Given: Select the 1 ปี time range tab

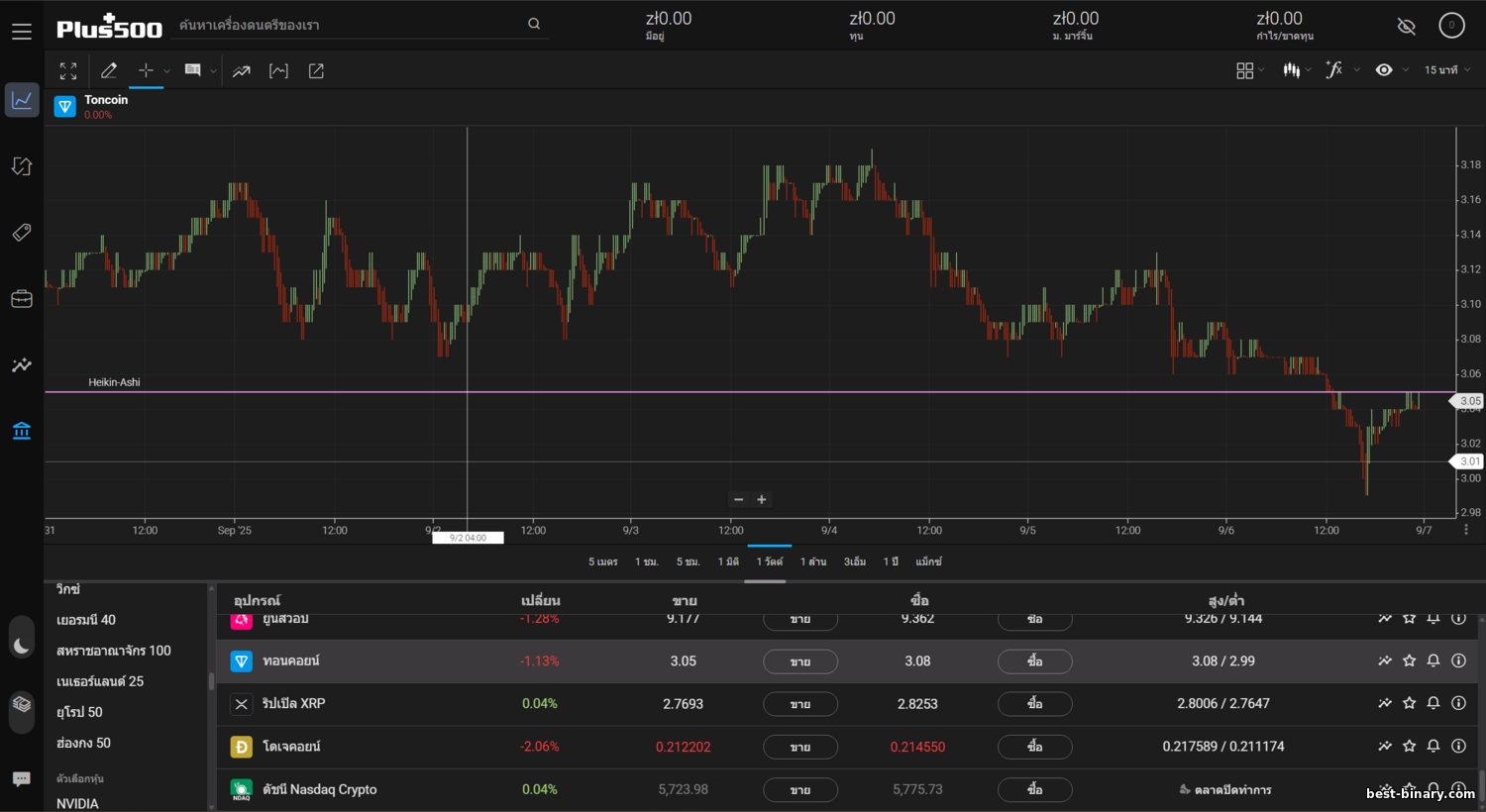Looking at the screenshot, I should 891,561.
